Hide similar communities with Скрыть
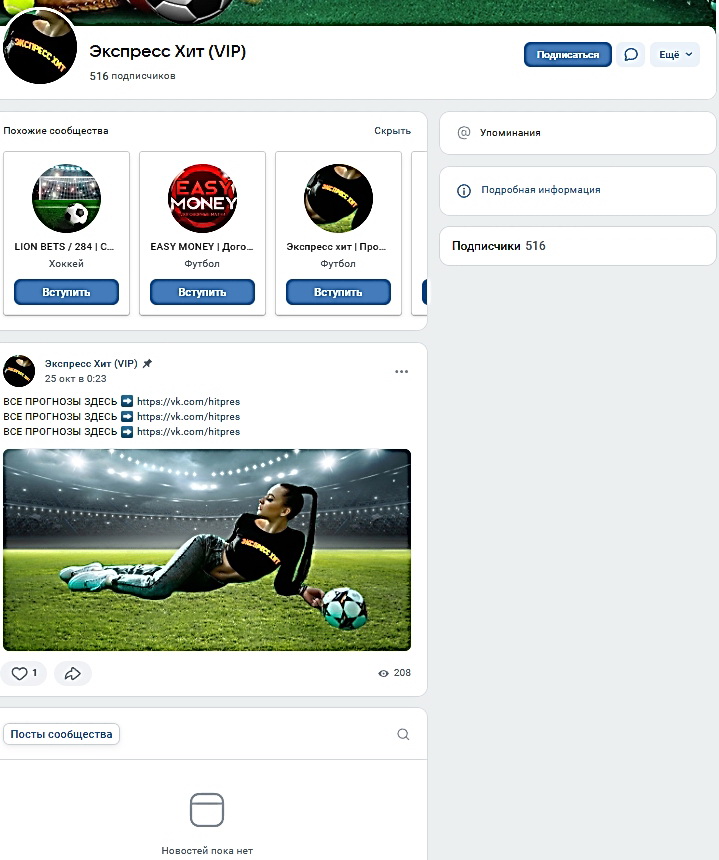The image size is (719, 860). point(392,131)
